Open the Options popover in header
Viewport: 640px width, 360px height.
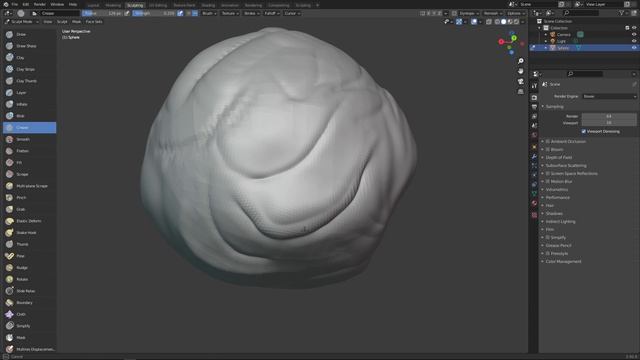click(x=516, y=13)
